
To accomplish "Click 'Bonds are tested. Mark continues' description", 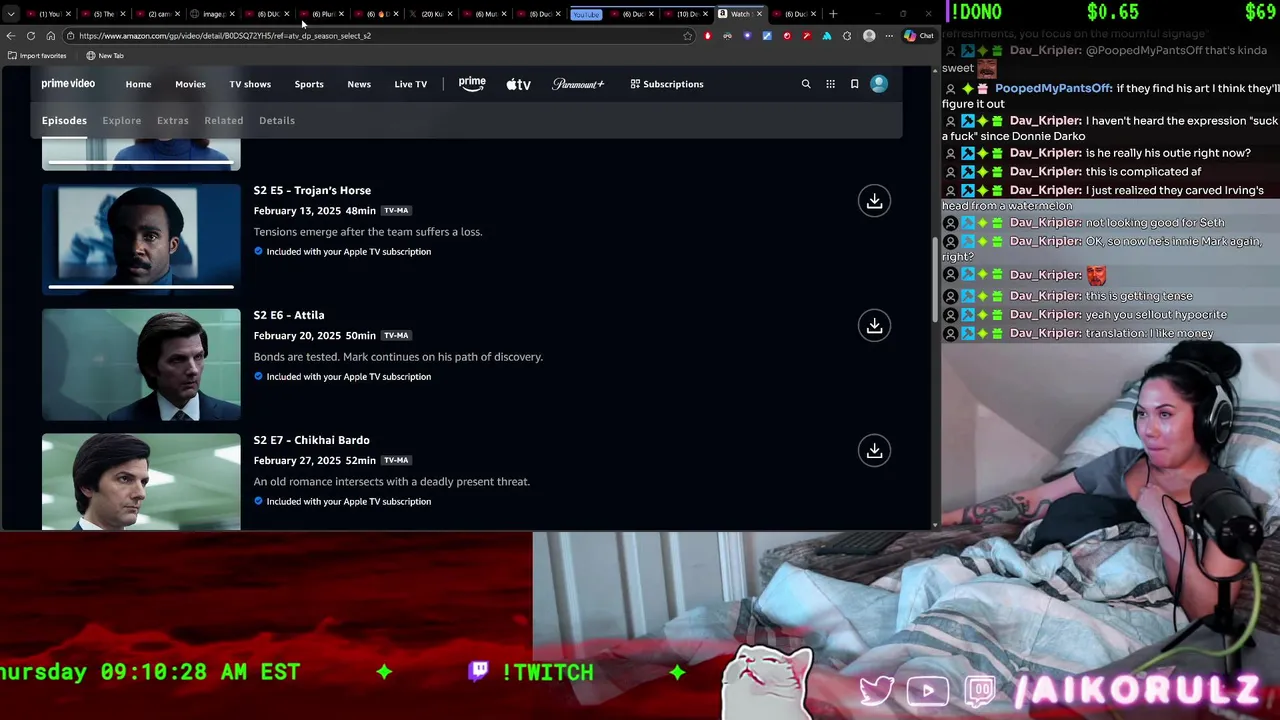I will point(398,357).
